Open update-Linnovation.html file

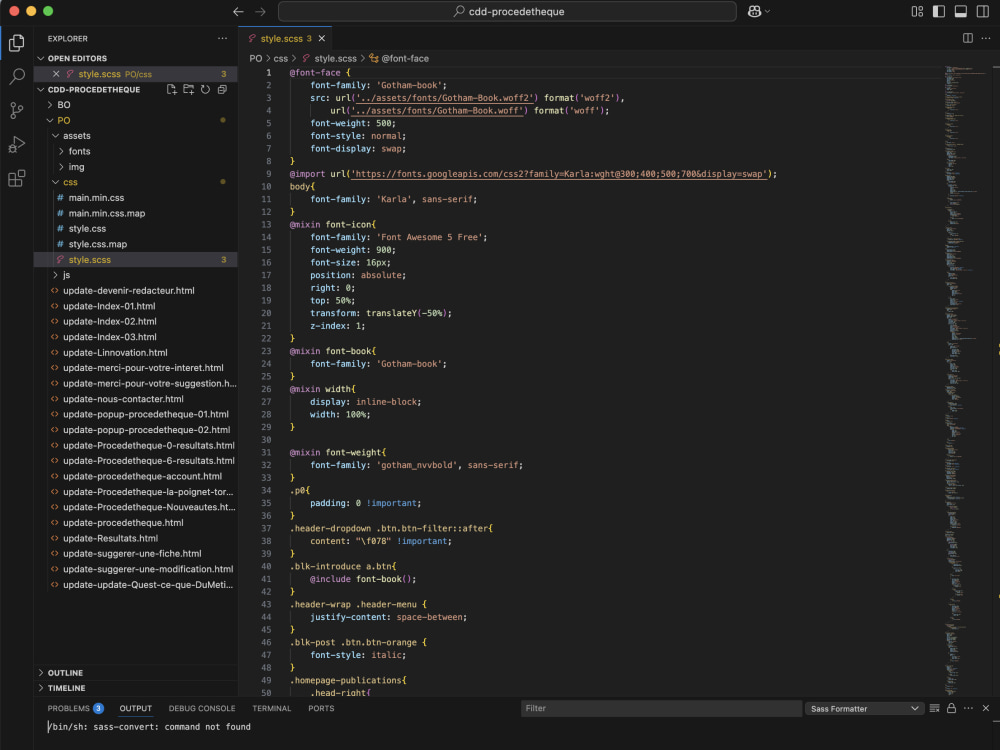tap(115, 353)
